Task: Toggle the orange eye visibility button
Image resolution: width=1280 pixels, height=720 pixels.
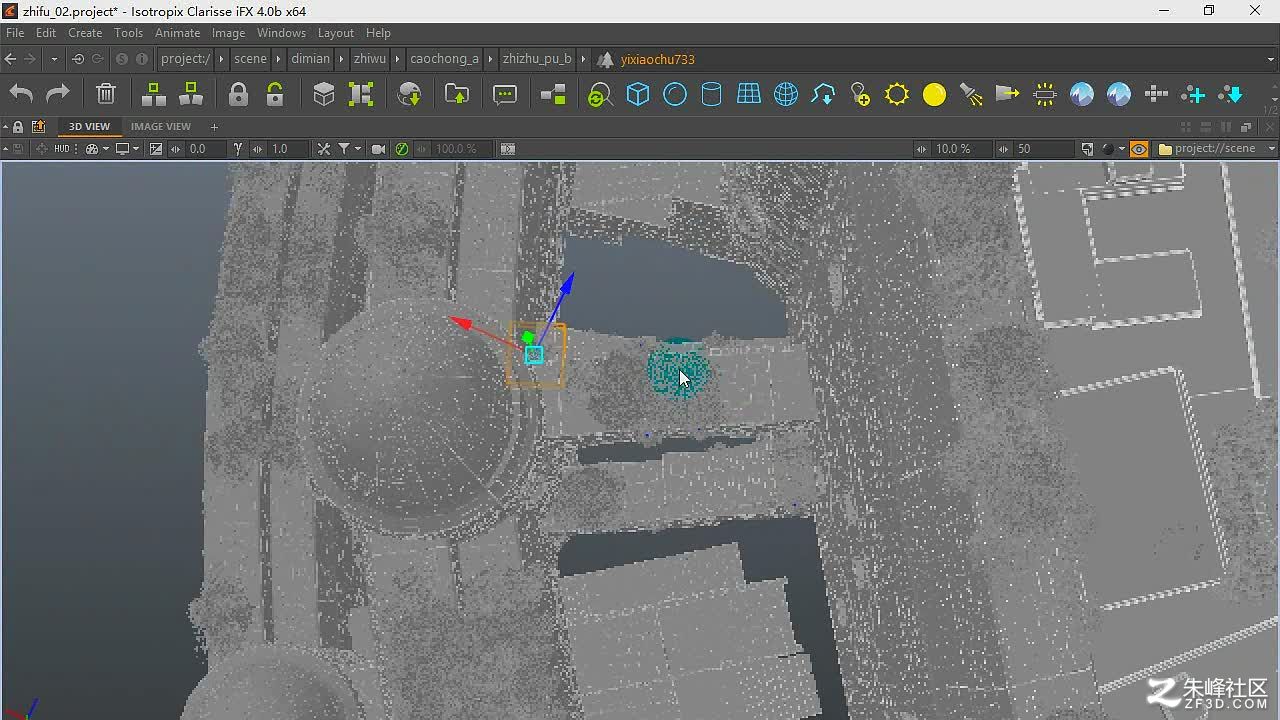Action: 1138,148
